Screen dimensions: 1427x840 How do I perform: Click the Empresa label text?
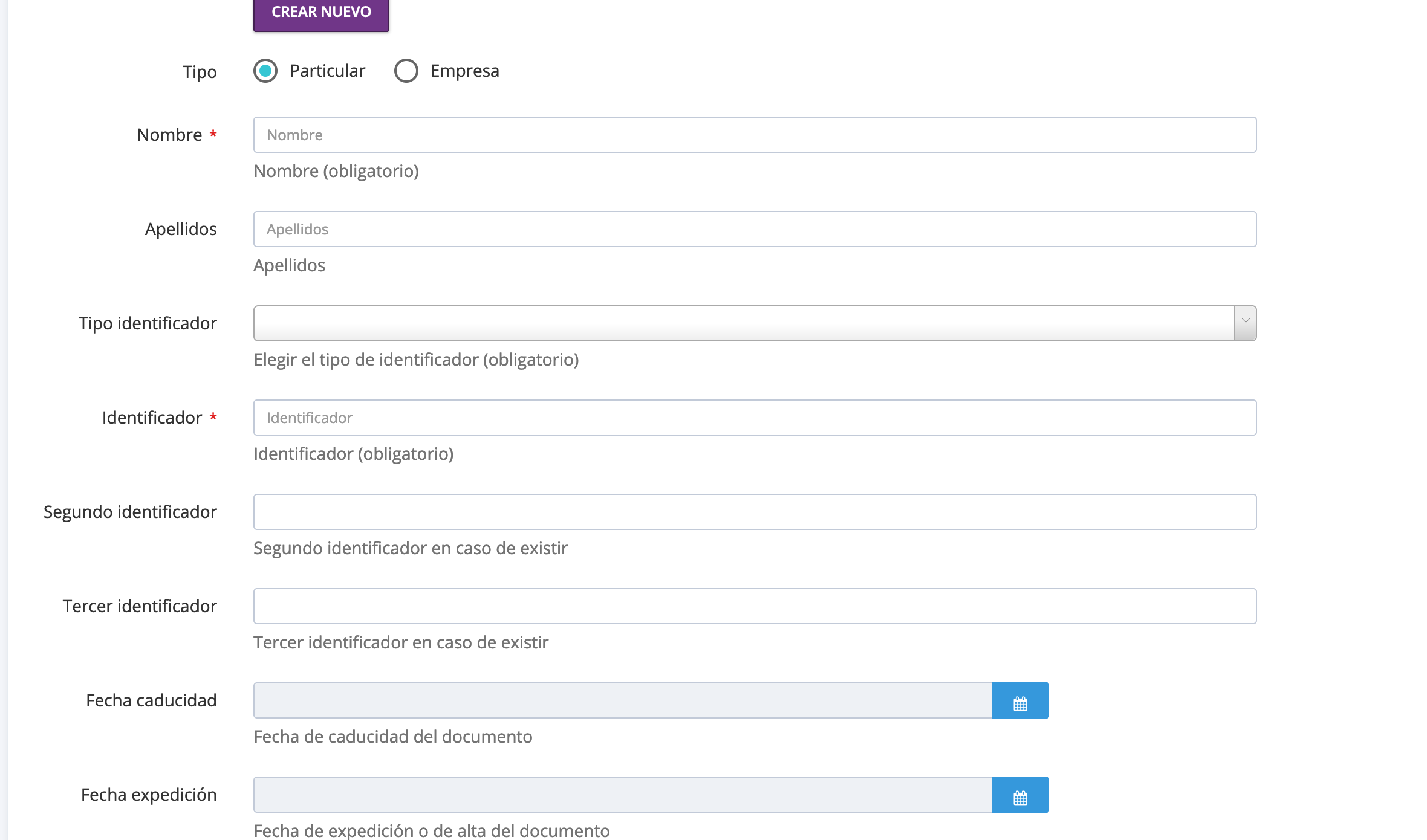(x=464, y=71)
